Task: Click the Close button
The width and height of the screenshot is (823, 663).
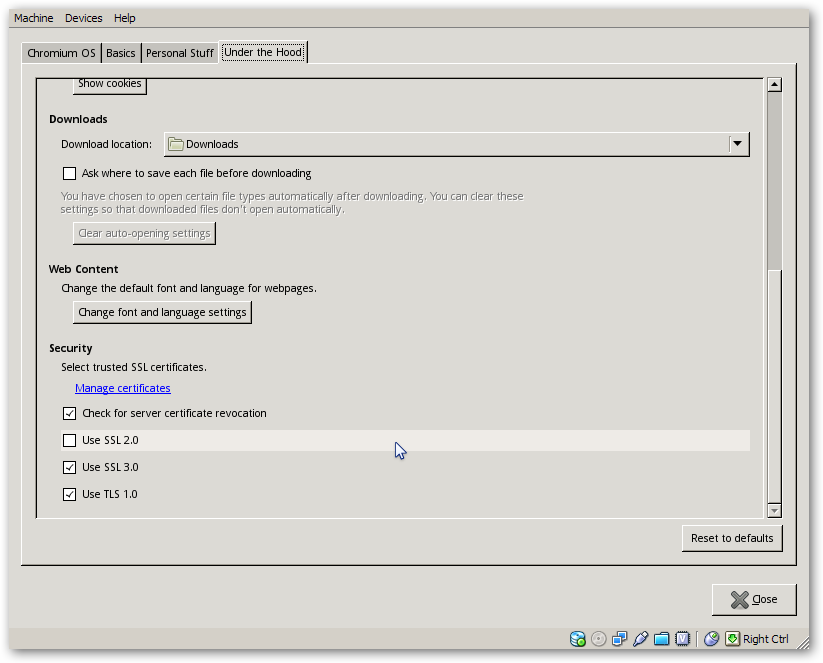Action: (754, 599)
